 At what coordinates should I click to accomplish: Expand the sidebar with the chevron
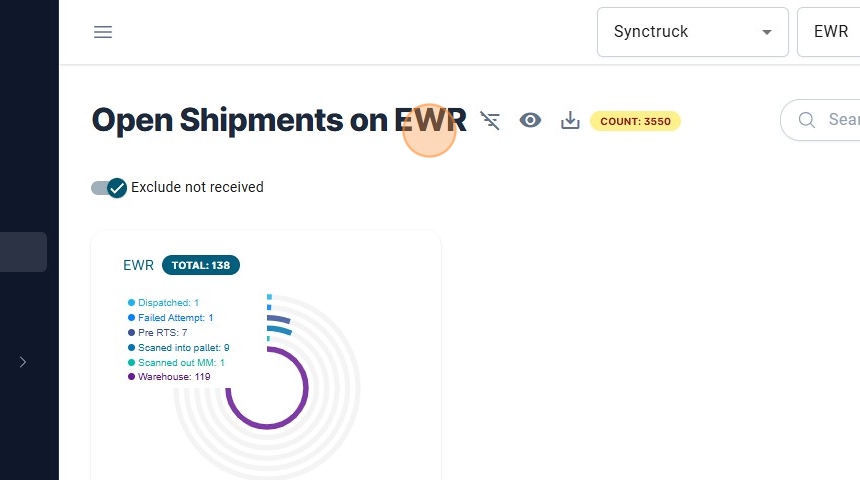click(23, 362)
